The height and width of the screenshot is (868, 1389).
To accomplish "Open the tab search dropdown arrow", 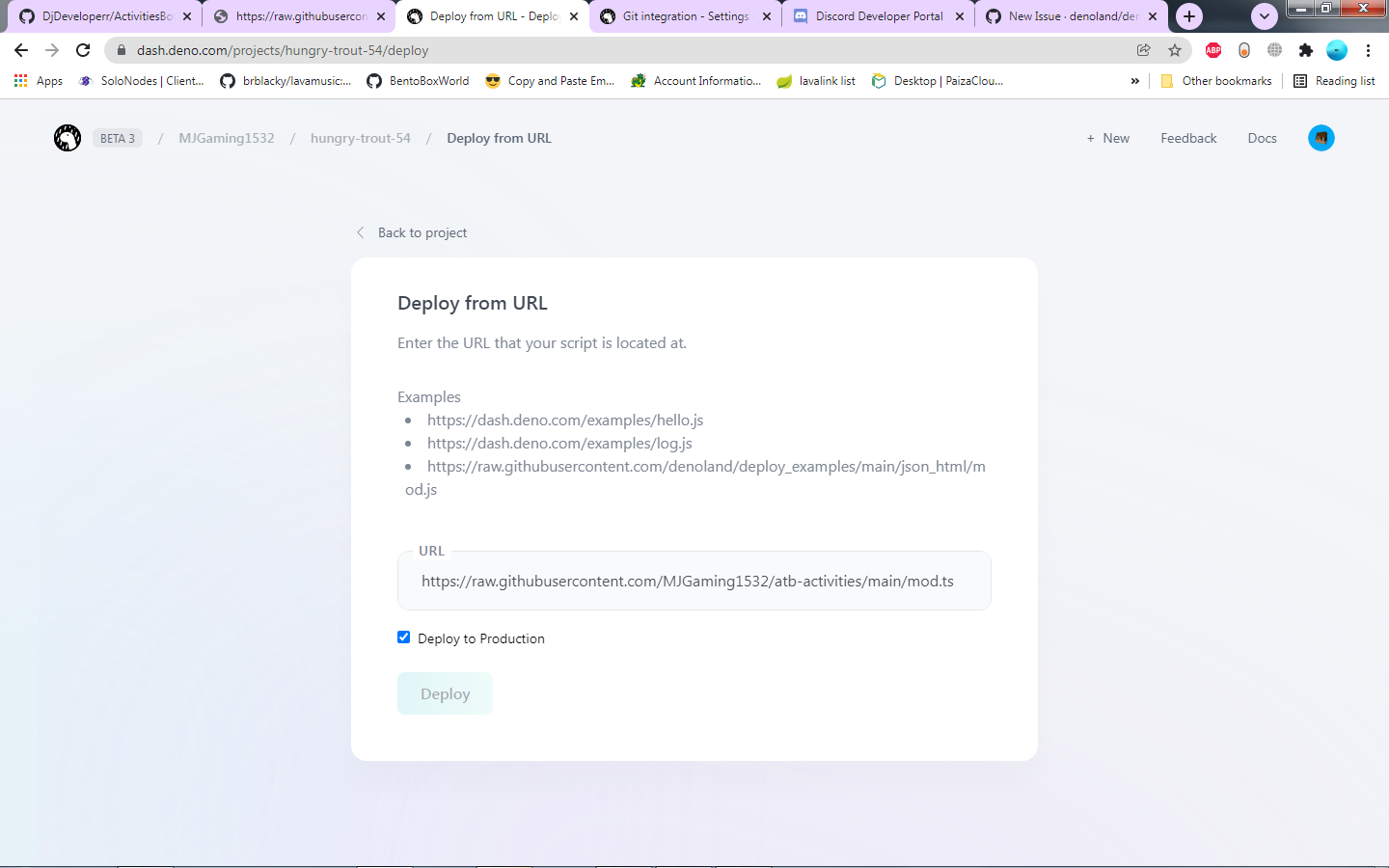I will coord(1264,15).
